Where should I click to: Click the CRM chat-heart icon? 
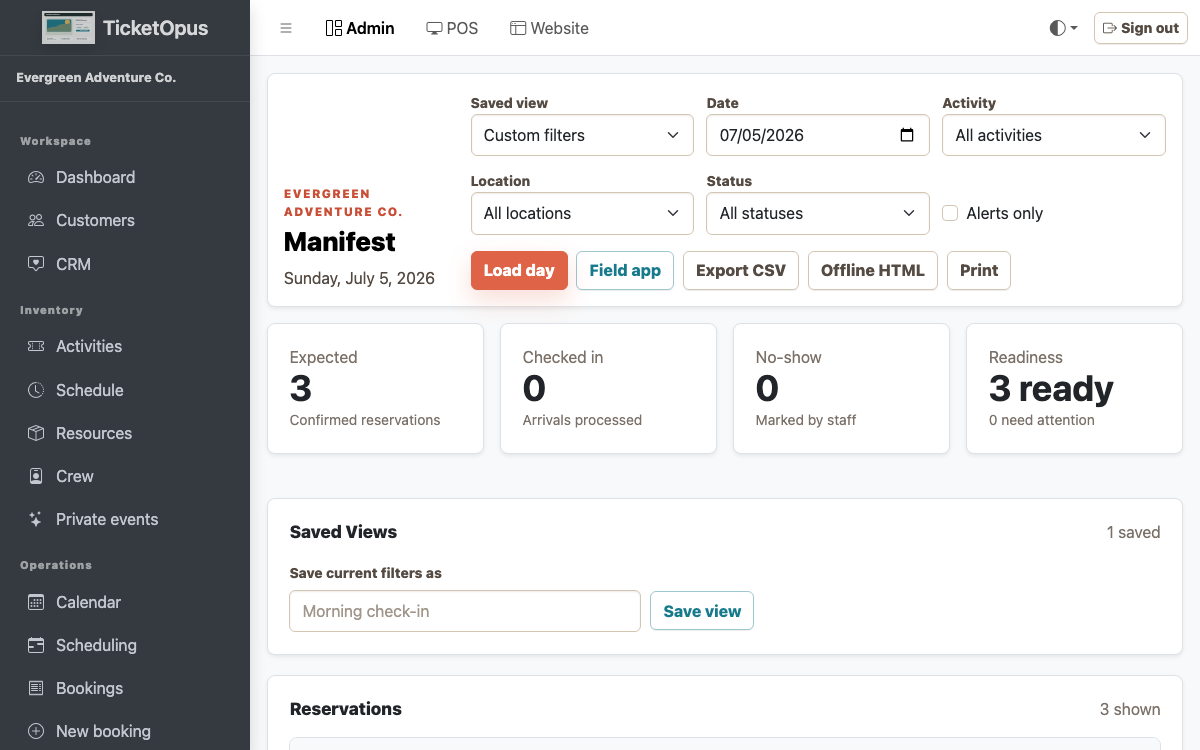tap(36, 264)
